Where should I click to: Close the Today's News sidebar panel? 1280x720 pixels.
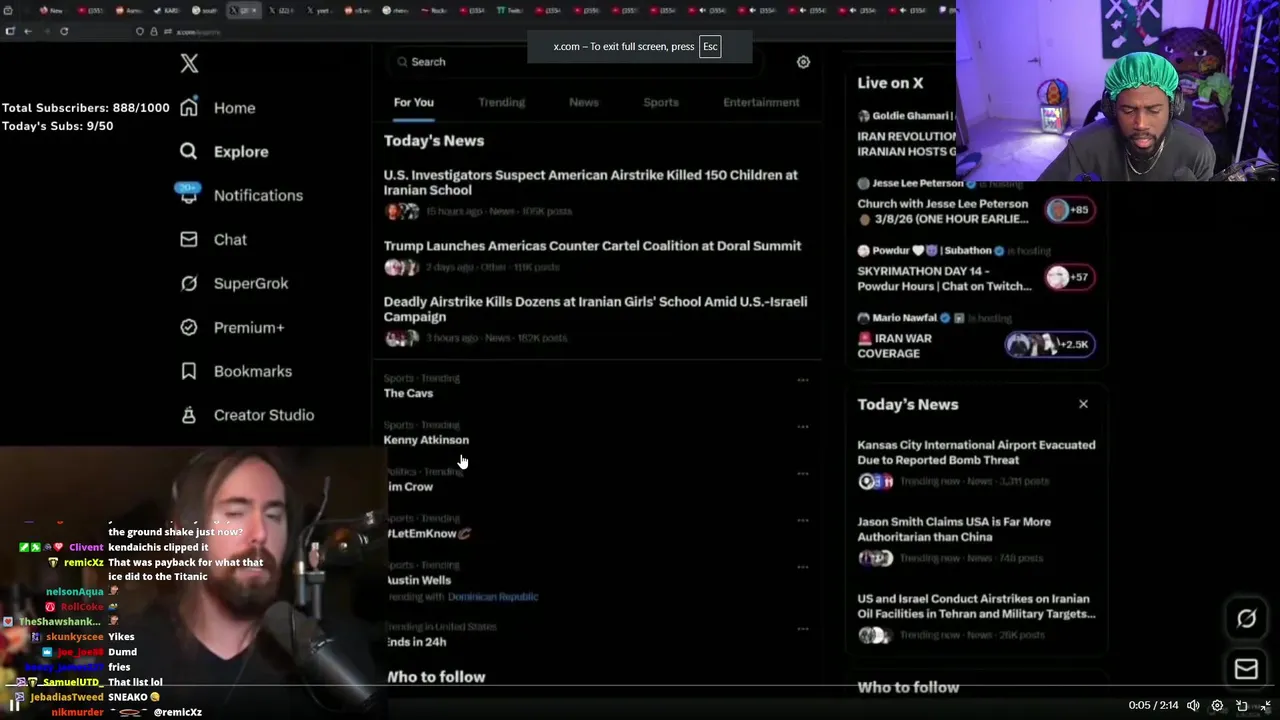coord(1083,404)
